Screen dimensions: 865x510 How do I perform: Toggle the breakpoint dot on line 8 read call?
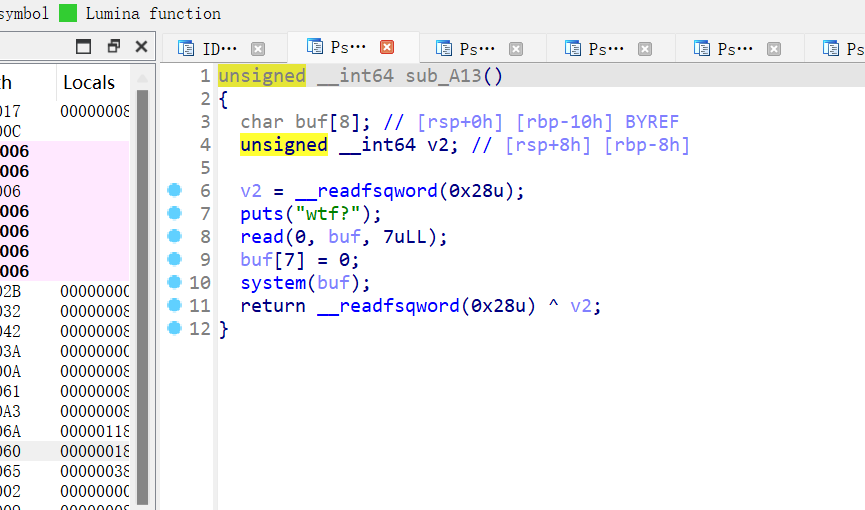(x=175, y=236)
